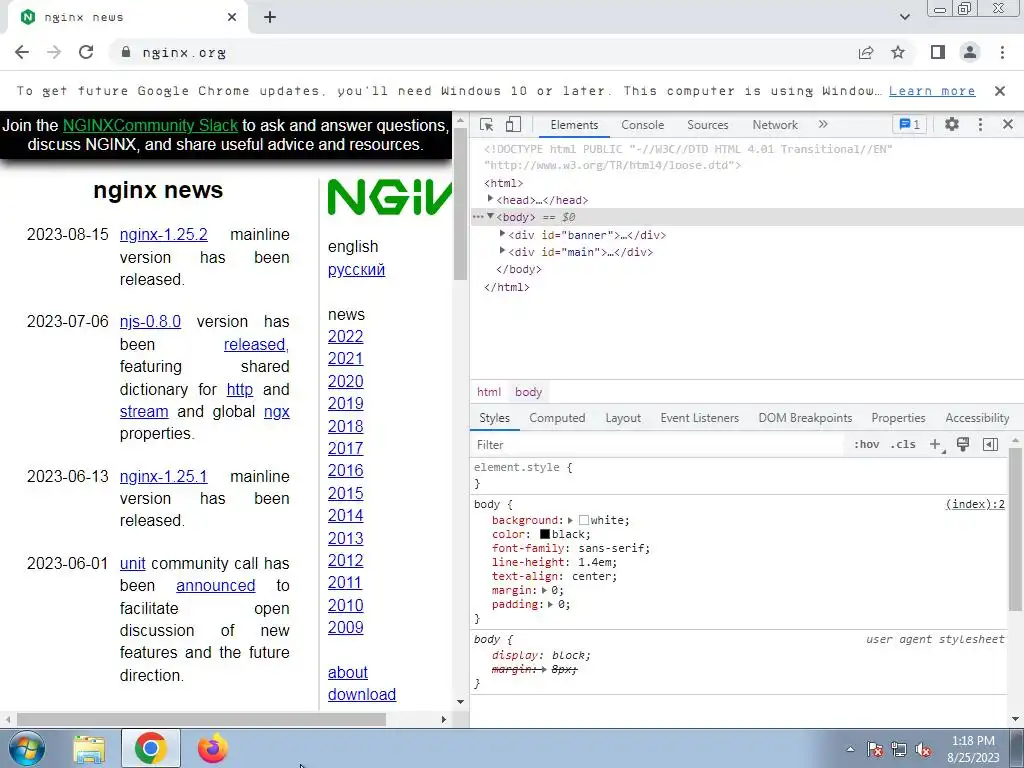Click the Learn more link

click(932, 91)
